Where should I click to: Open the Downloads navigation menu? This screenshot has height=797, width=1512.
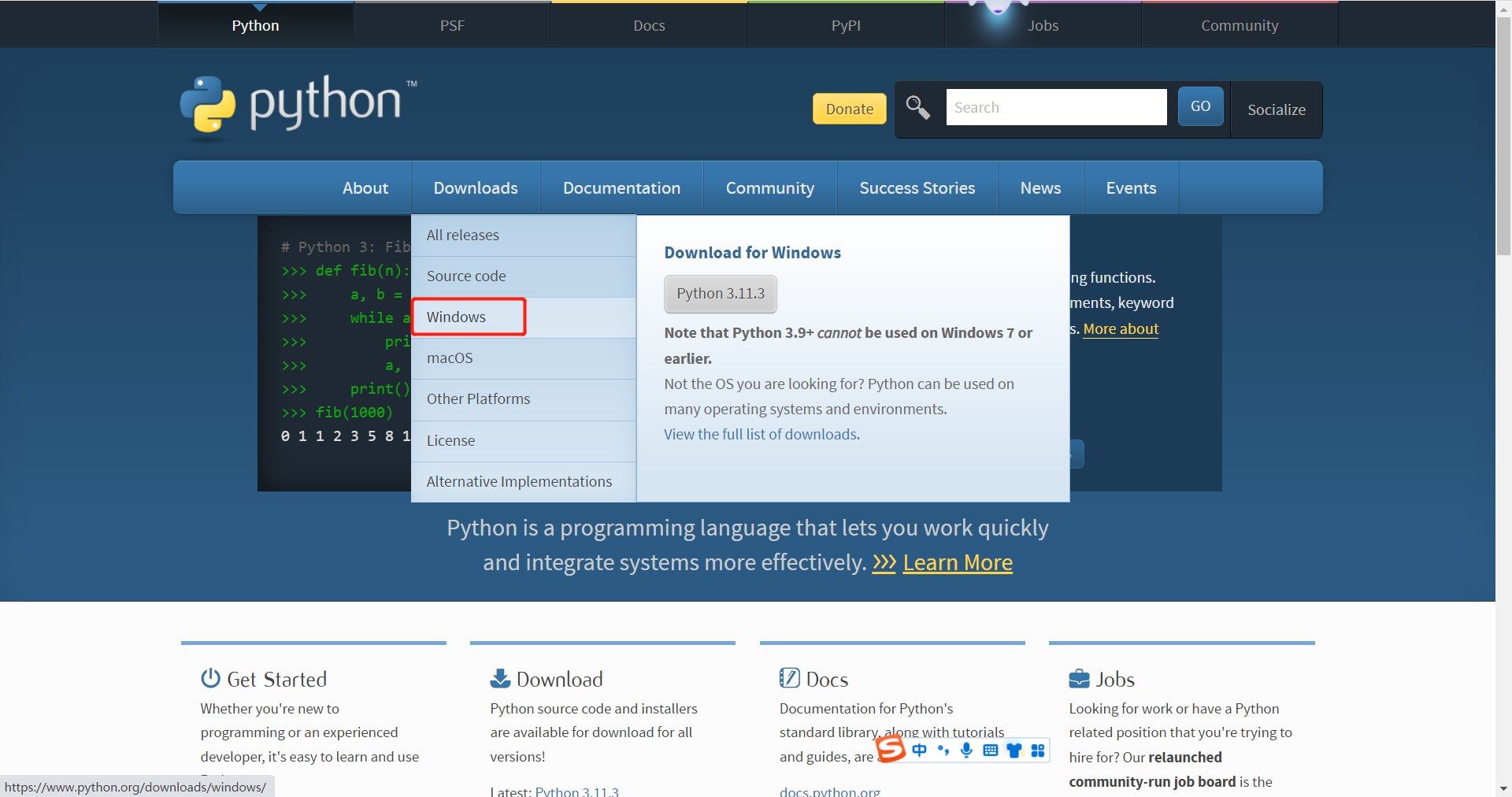(476, 187)
